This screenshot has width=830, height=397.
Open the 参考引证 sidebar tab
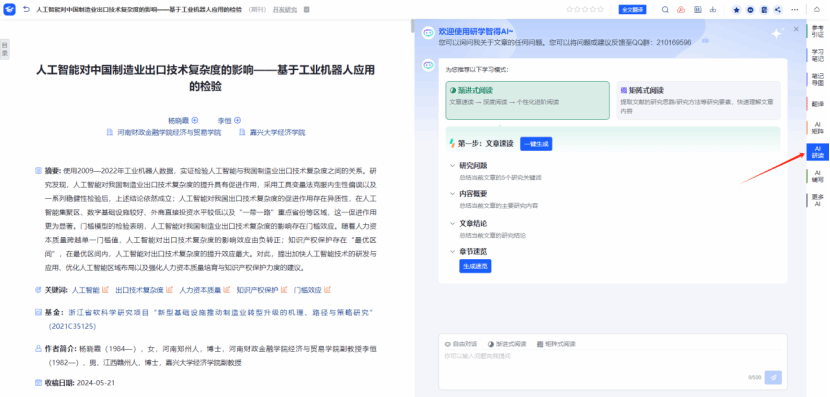pyautogui.click(x=818, y=31)
